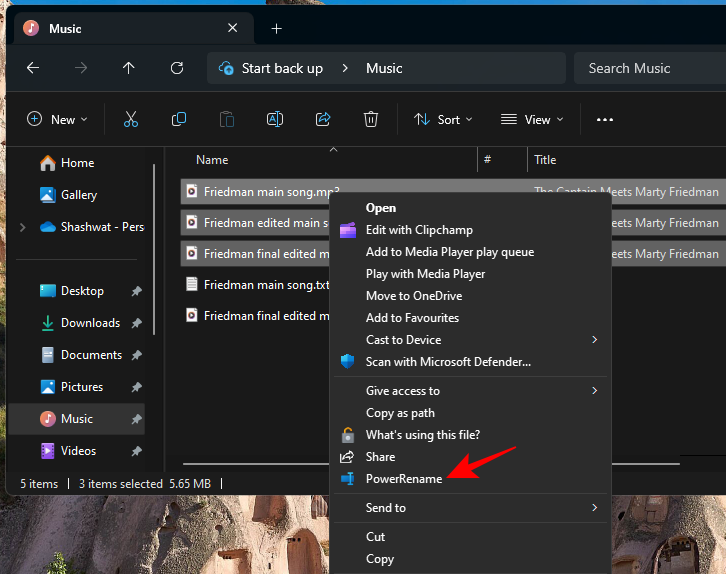
Task: Select PowerRename from the context menu
Action: tap(403, 479)
